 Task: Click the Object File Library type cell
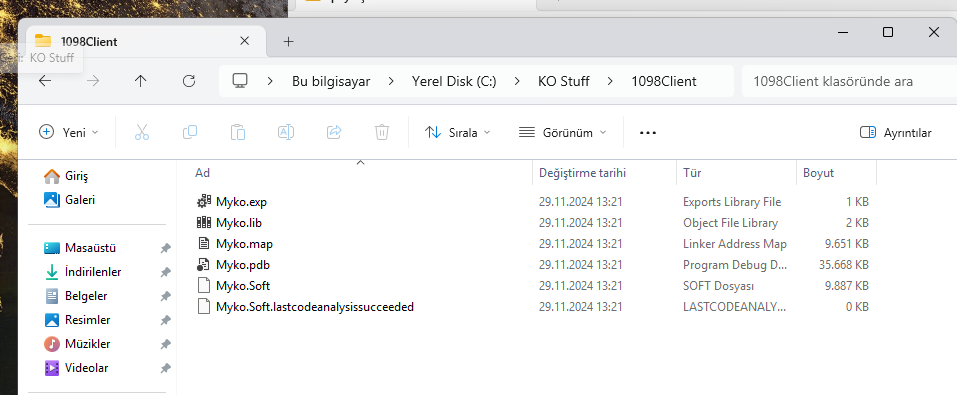pyautogui.click(x=731, y=223)
